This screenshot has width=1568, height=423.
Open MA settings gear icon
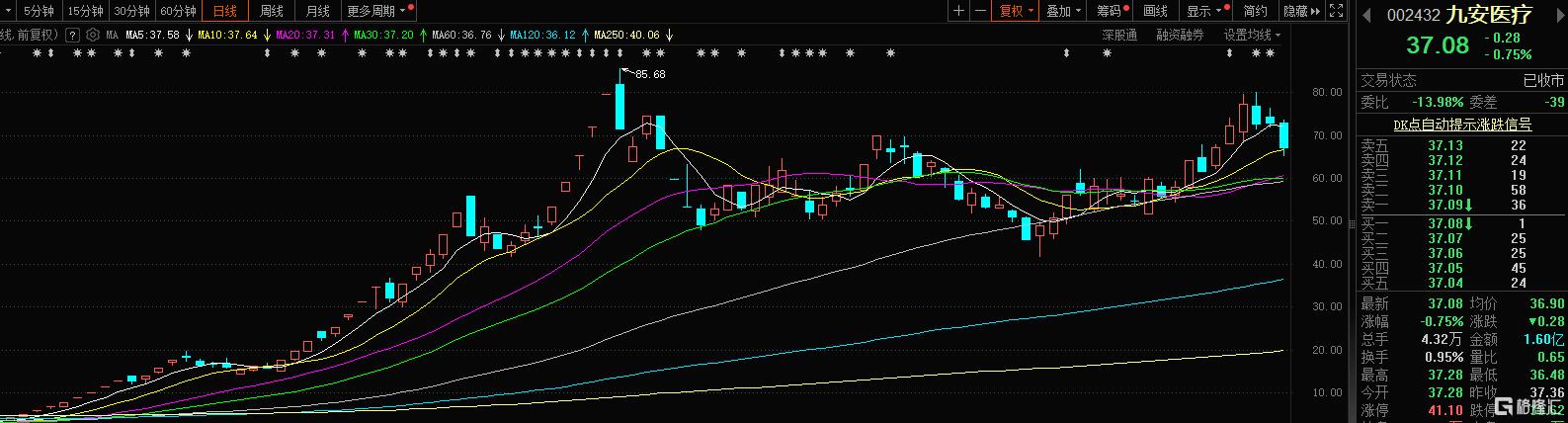click(x=92, y=35)
